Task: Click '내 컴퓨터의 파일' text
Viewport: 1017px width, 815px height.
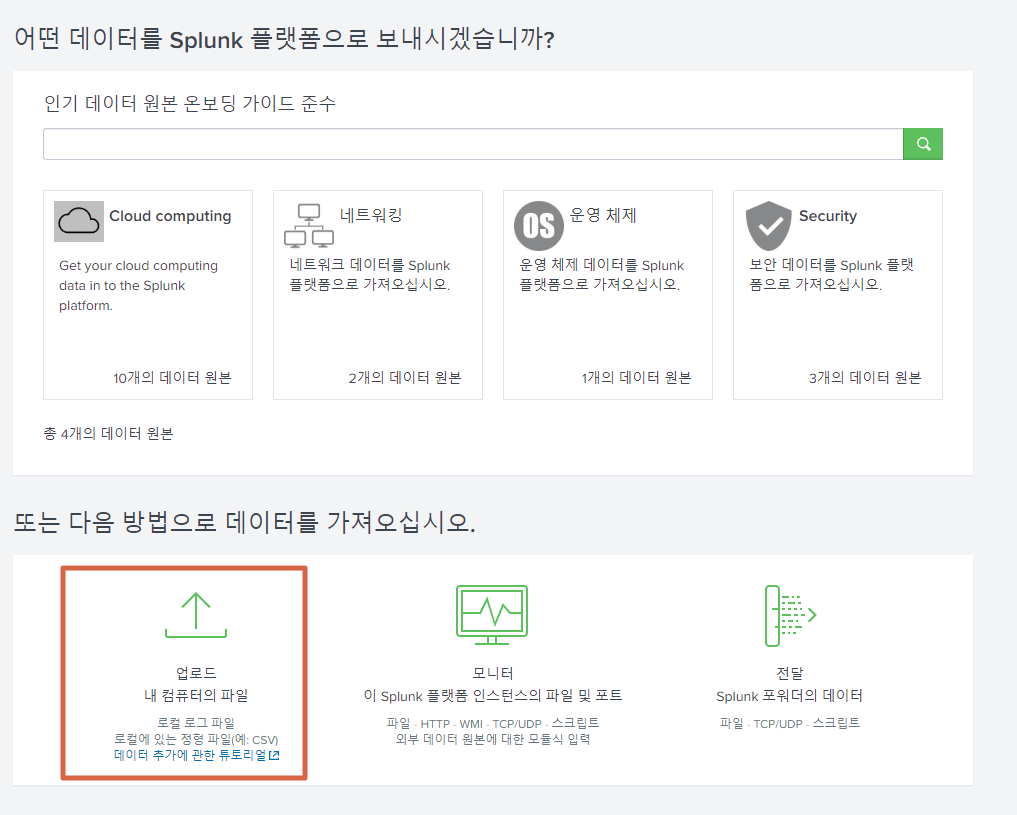Action: (196, 696)
